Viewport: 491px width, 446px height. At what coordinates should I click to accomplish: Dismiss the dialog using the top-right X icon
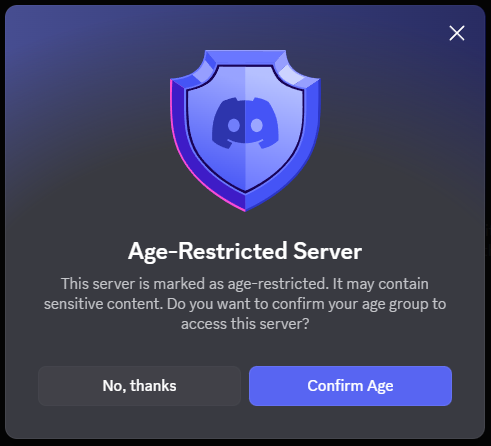pos(457,33)
